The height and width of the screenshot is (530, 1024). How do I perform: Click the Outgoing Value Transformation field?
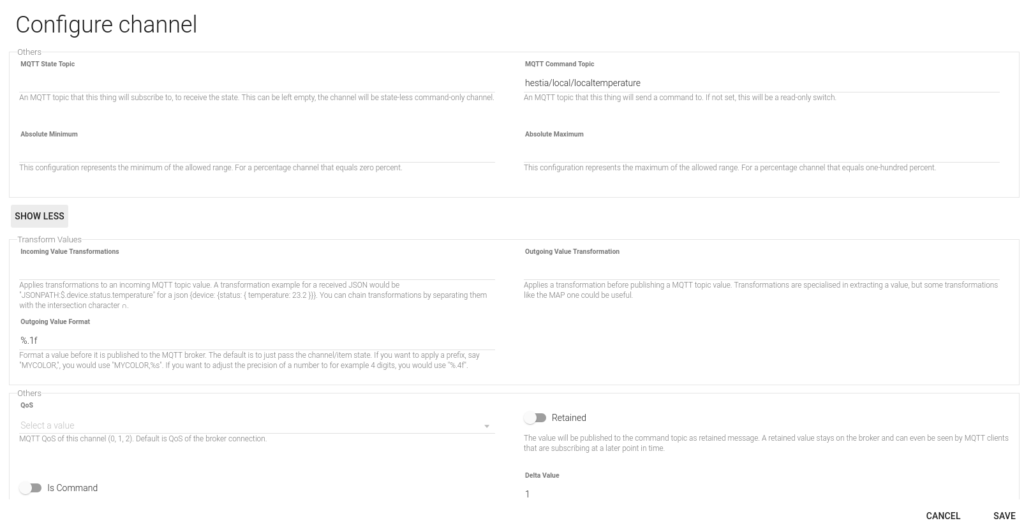[761, 270]
